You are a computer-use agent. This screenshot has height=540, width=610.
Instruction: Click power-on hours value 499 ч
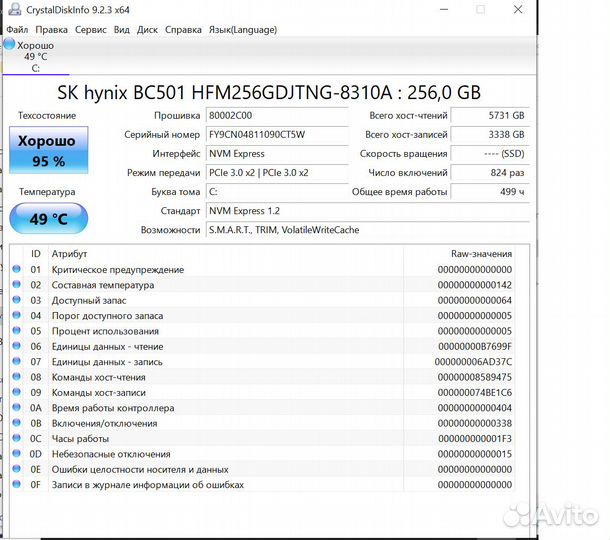490,192
